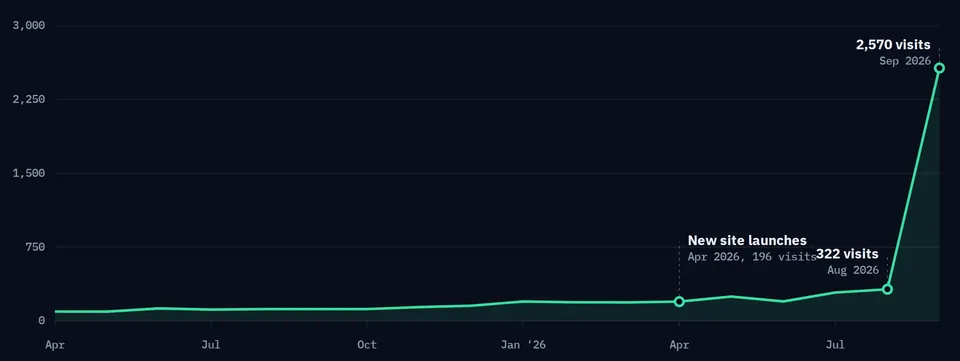Select the Aug 2026 data point marker

click(x=887, y=289)
